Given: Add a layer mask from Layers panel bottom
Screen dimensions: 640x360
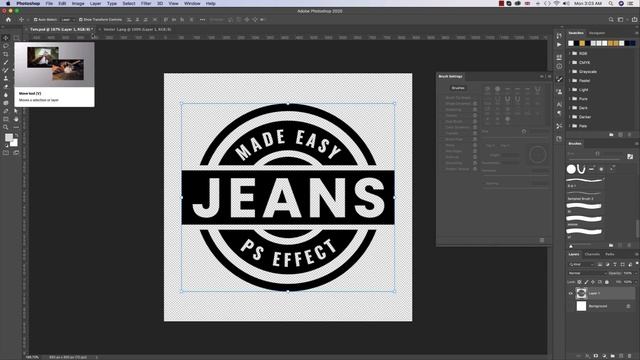Looking at the screenshot, I should click(x=596, y=356).
